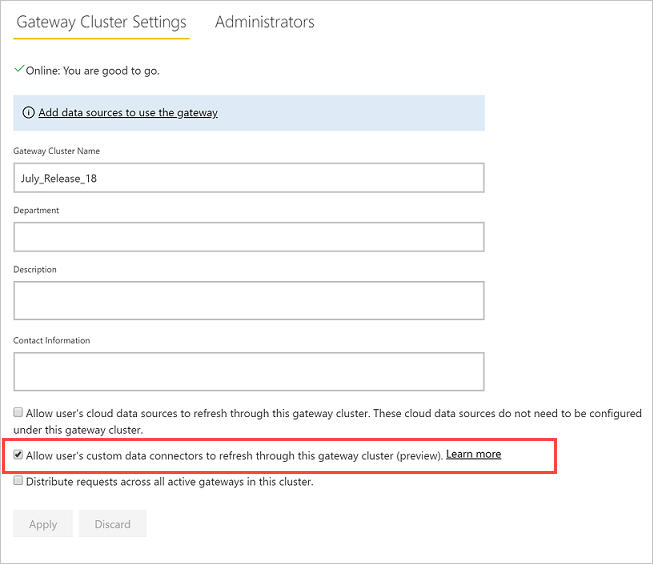653x564 pixels.
Task: Click the Contact Information label
Action: pyautogui.click(x=52, y=340)
